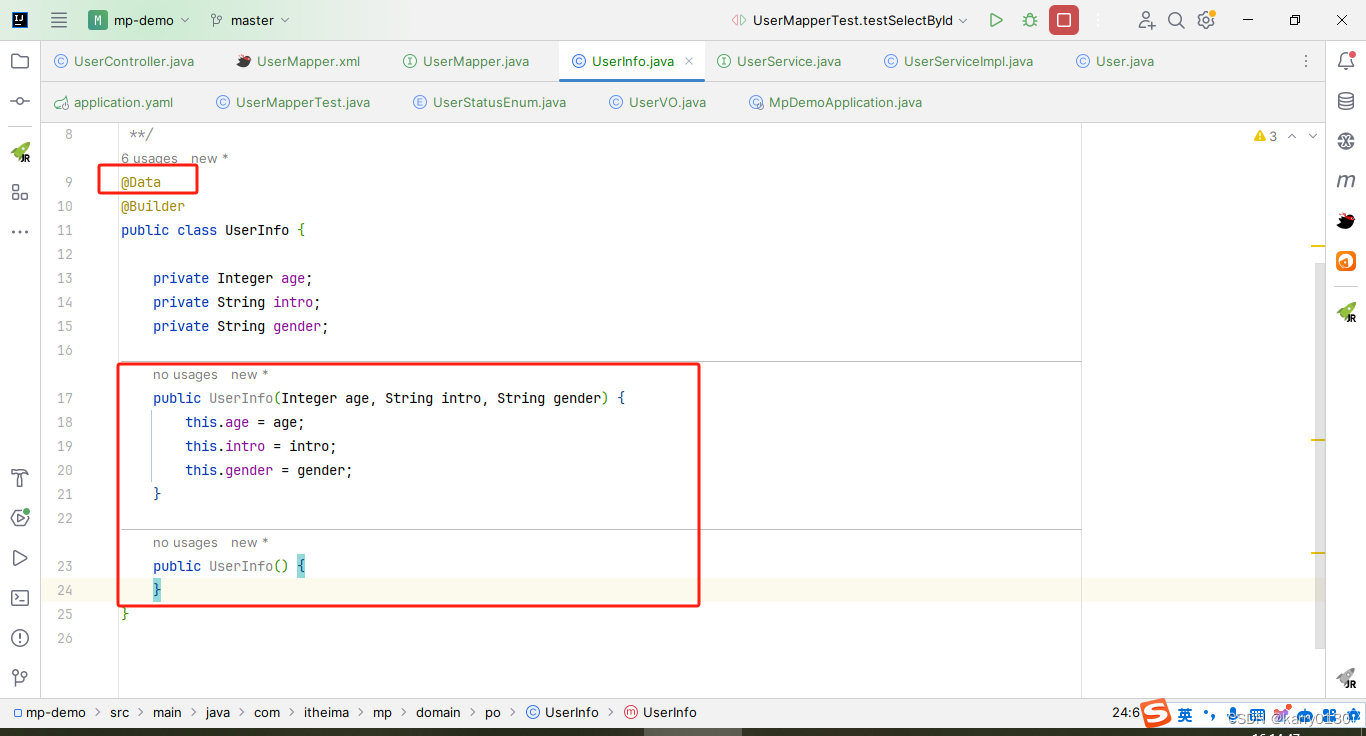
Task: Open run configuration selector dropdown
Action: tap(850, 20)
